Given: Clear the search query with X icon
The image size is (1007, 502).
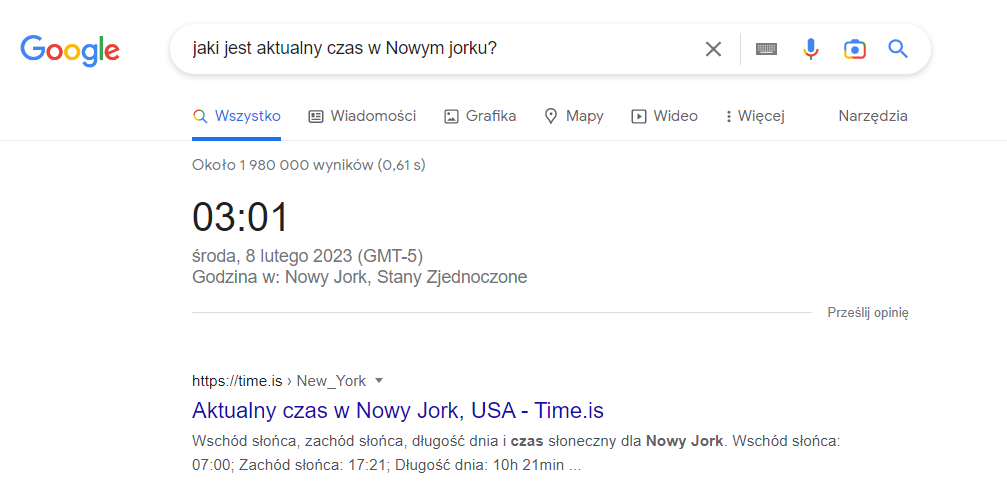Looking at the screenshot, I should click(x=713, y=49).
